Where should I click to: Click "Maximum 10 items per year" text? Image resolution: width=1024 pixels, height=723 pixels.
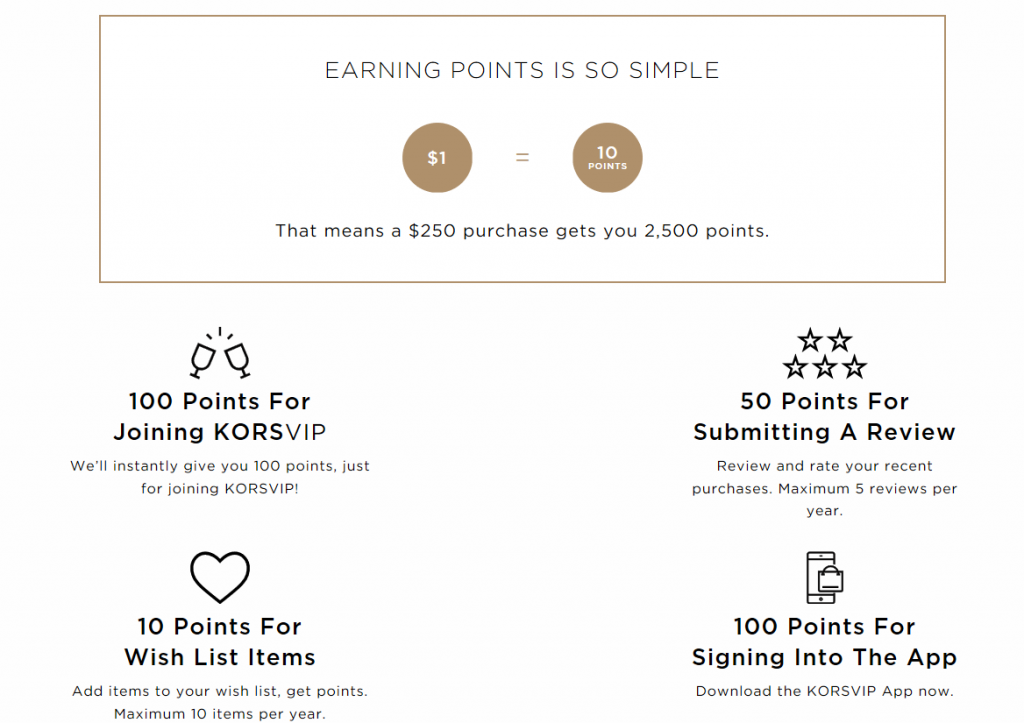(220, 714)
